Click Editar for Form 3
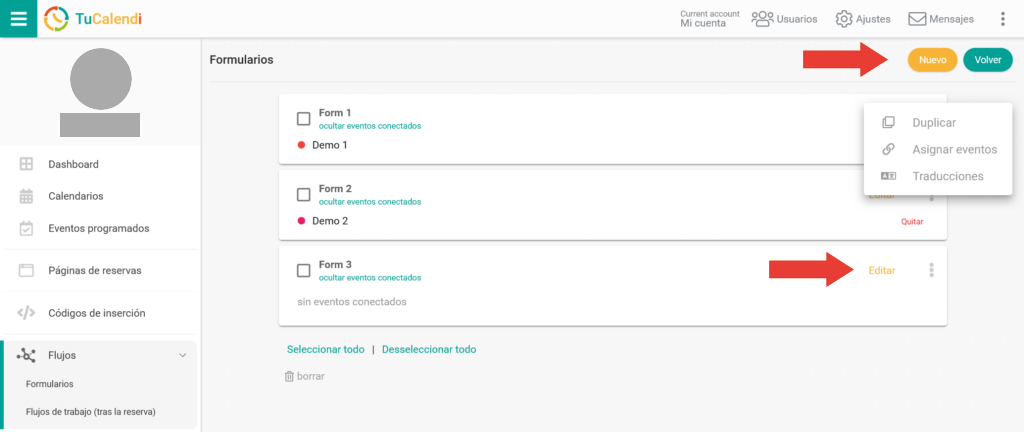 click(x=881, y=270)
